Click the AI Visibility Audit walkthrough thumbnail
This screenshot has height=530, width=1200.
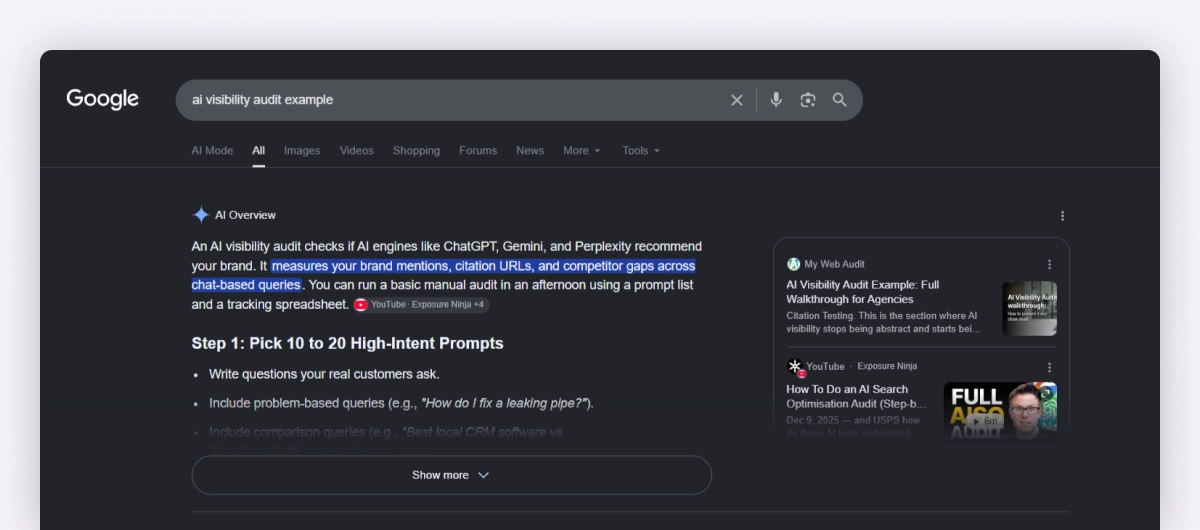[x=1029, y=308]
